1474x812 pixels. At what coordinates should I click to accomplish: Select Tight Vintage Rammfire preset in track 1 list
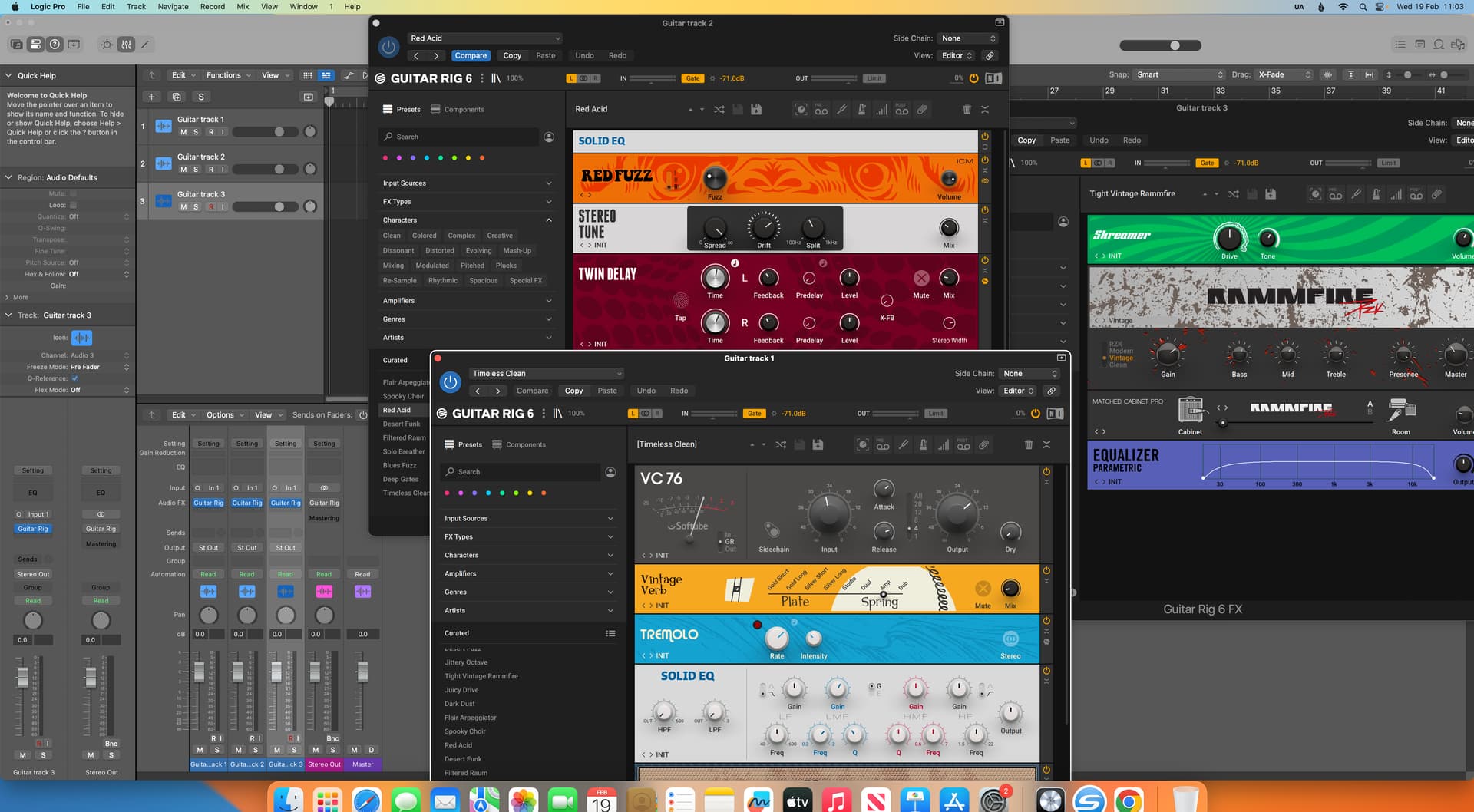481,676
